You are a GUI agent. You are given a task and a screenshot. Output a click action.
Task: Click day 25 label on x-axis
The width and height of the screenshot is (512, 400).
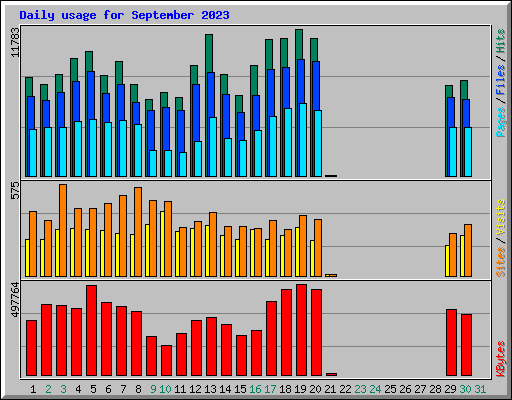(x=390, y=389)
